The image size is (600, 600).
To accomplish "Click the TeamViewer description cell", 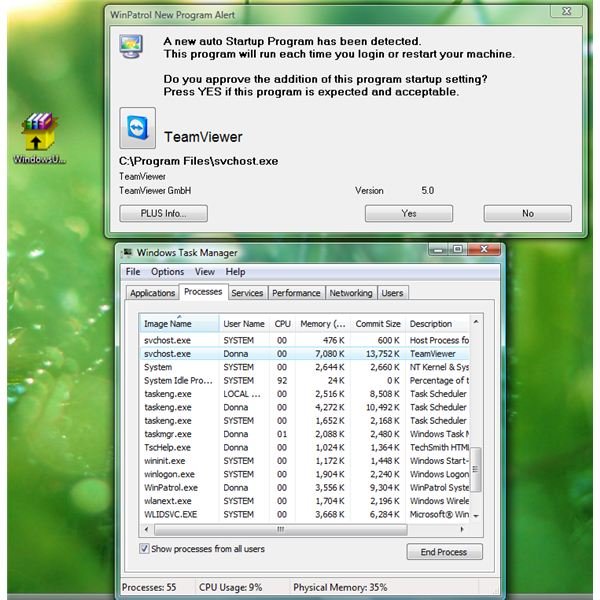I will pos(433,354).
